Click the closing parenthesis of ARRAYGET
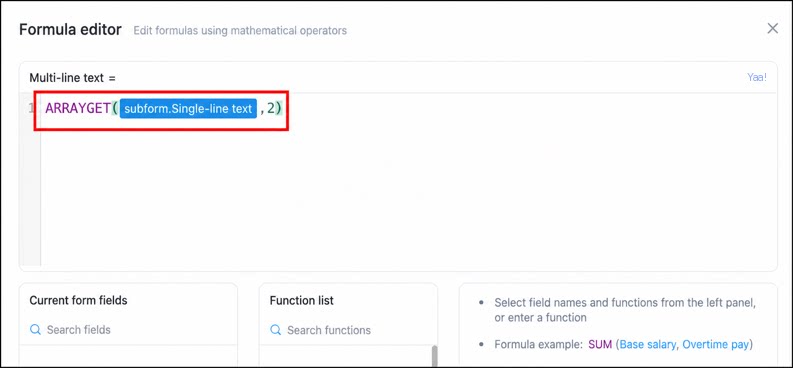 click(278, 108)
